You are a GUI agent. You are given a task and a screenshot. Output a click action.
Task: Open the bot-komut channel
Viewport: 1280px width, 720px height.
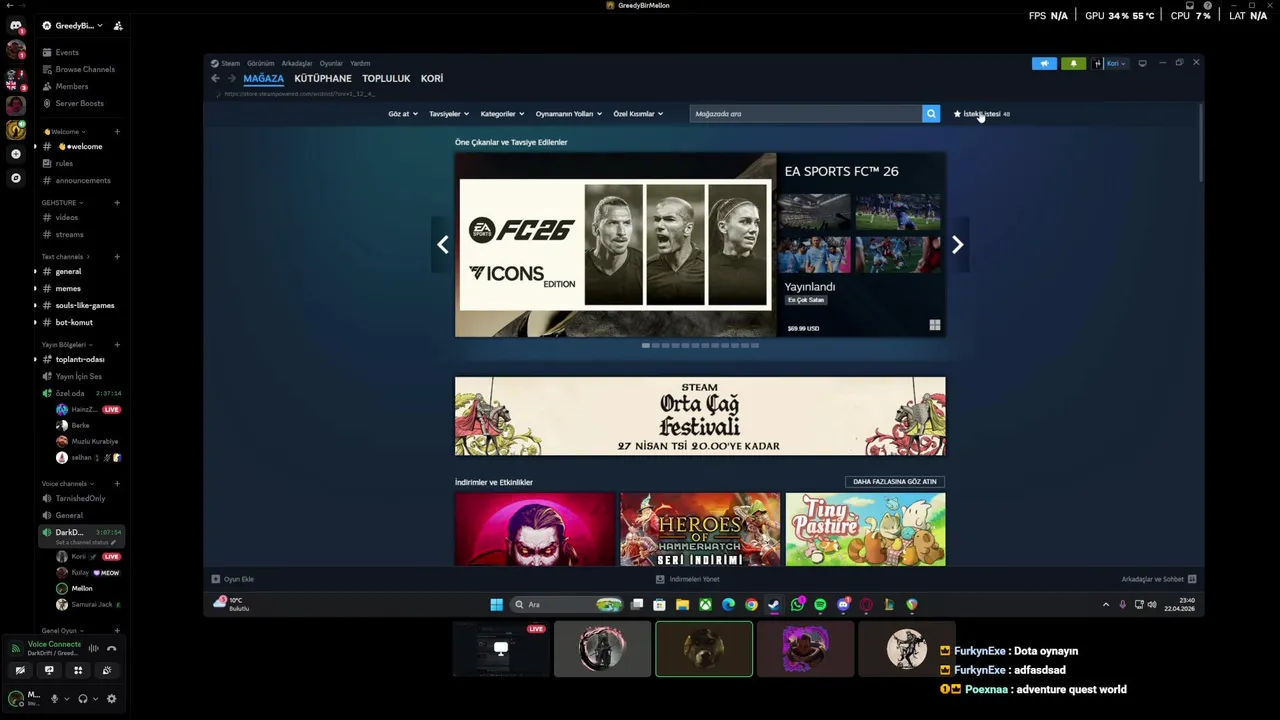coord(68,322)
